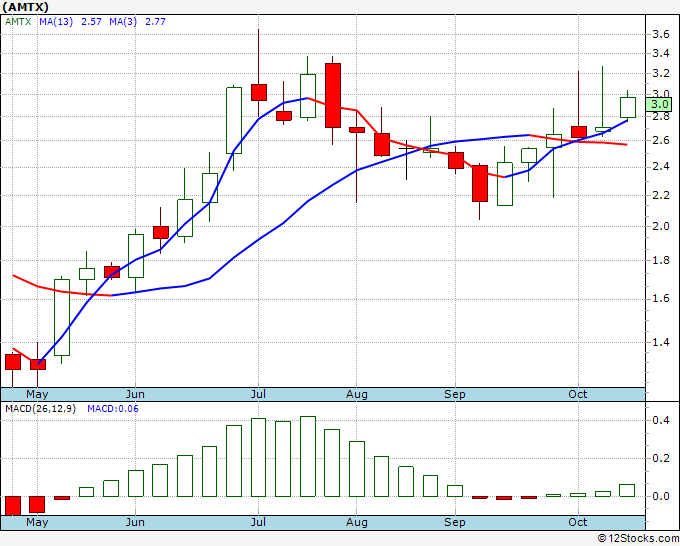
Task: Click the 1.8 price axis label
Action: [660, 261]
